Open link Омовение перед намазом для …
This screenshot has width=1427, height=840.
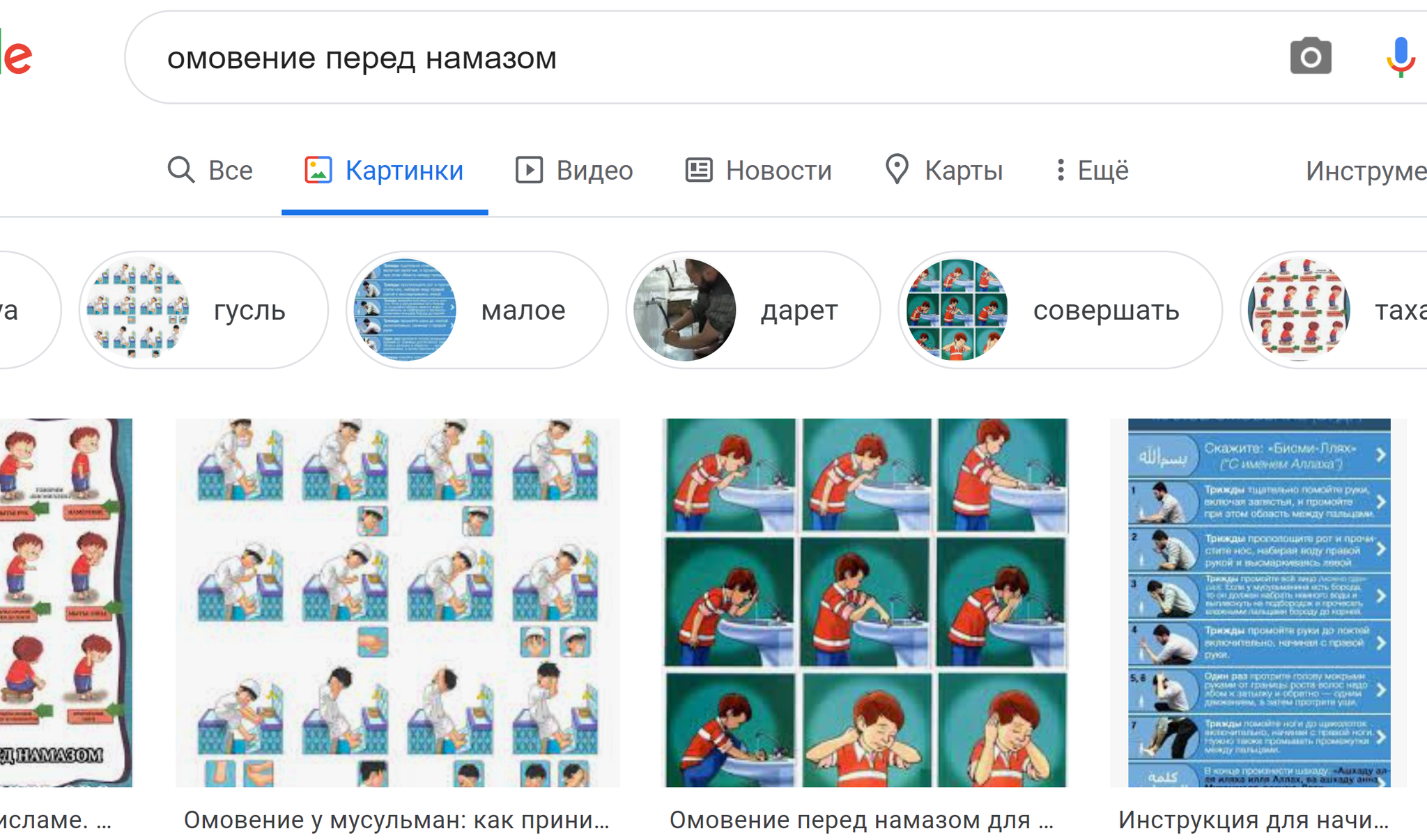(x=862, y=820)
